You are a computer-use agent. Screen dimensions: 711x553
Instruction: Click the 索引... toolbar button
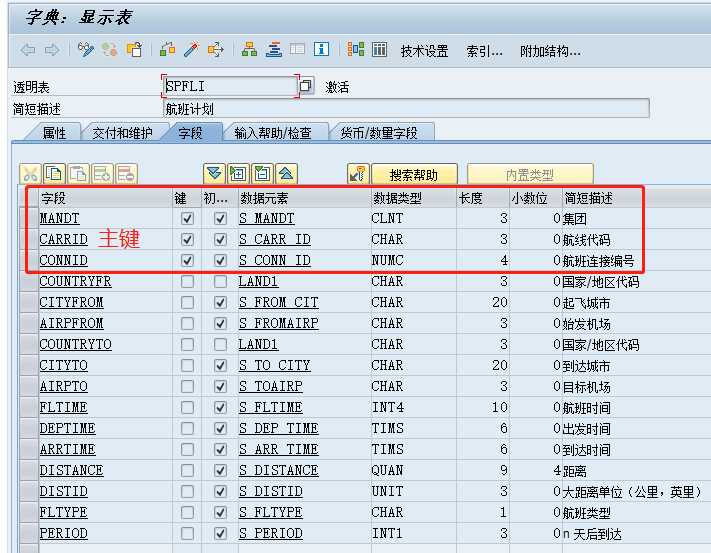[x=484, y=51]
